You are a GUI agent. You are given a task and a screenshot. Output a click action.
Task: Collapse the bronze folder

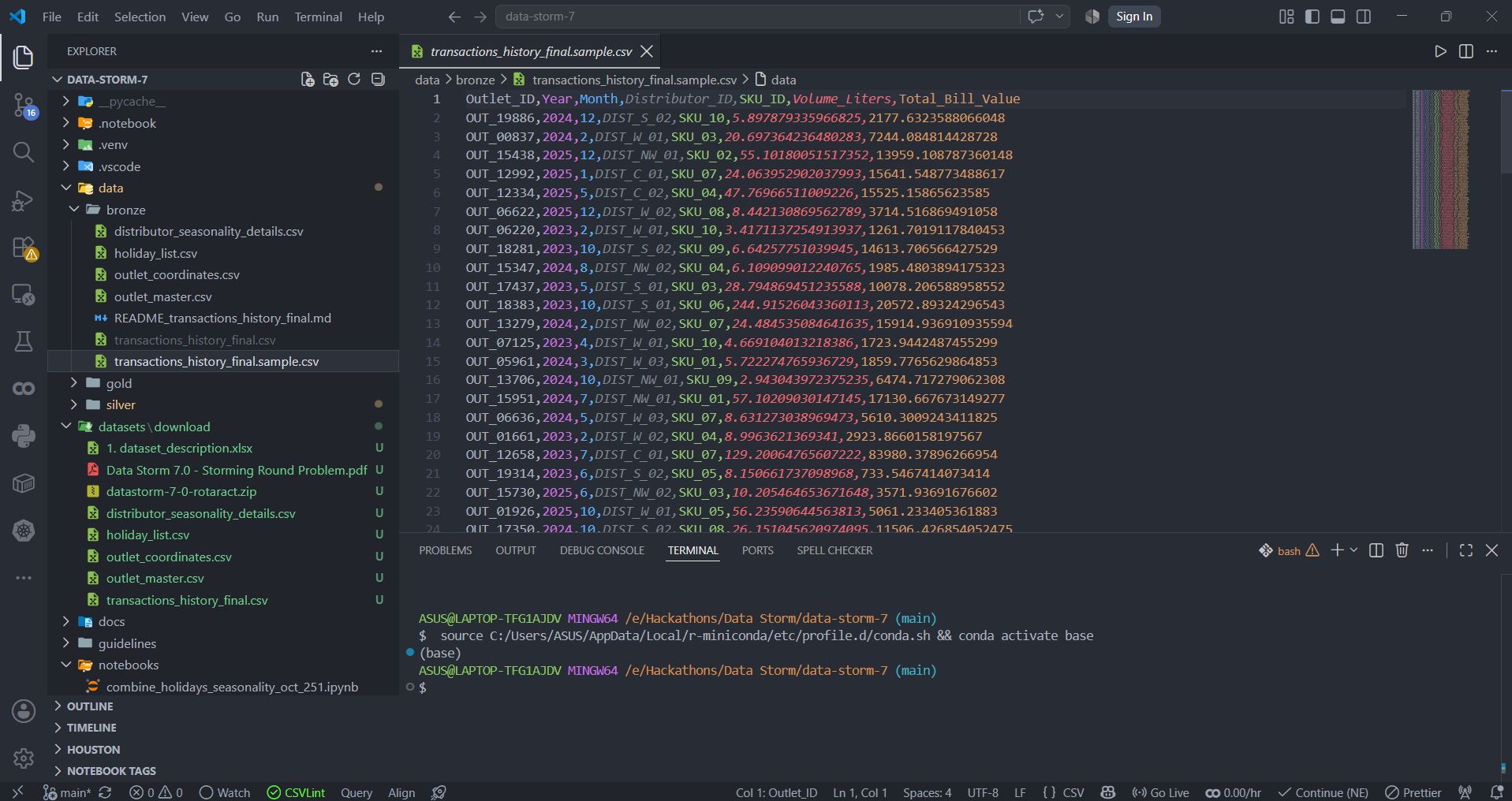click(74, 210)
